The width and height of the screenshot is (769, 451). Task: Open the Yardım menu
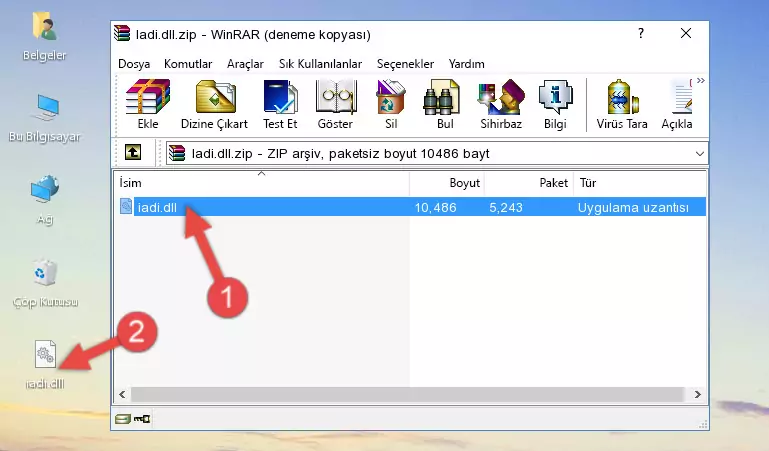click(x=466, y=64)
